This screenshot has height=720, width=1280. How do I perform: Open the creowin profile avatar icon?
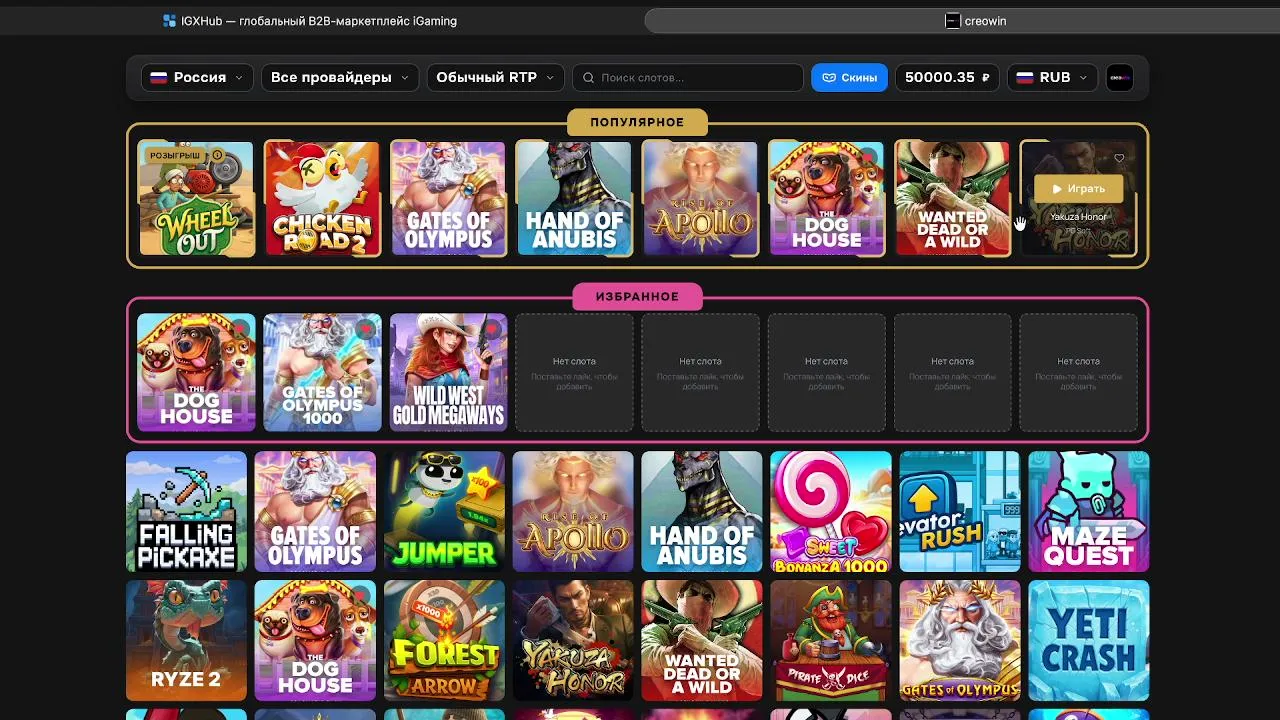point(1119,78)
